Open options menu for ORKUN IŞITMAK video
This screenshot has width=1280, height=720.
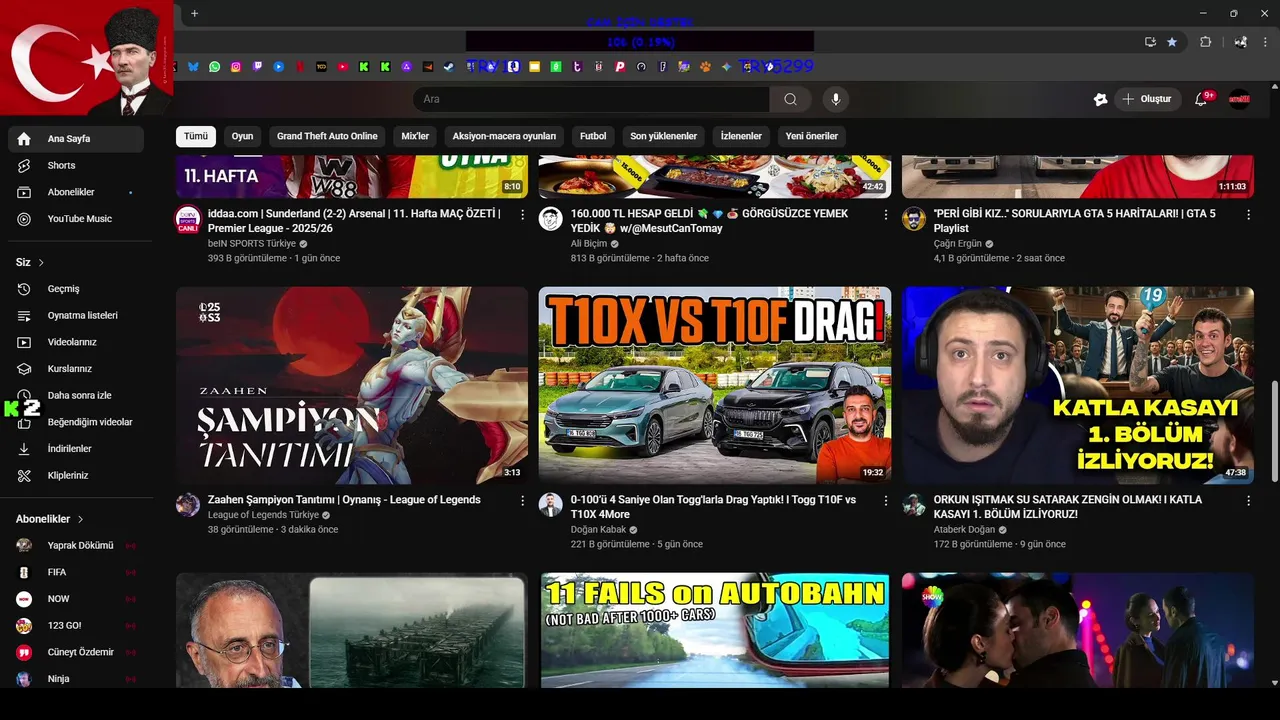click(1248, 500)
